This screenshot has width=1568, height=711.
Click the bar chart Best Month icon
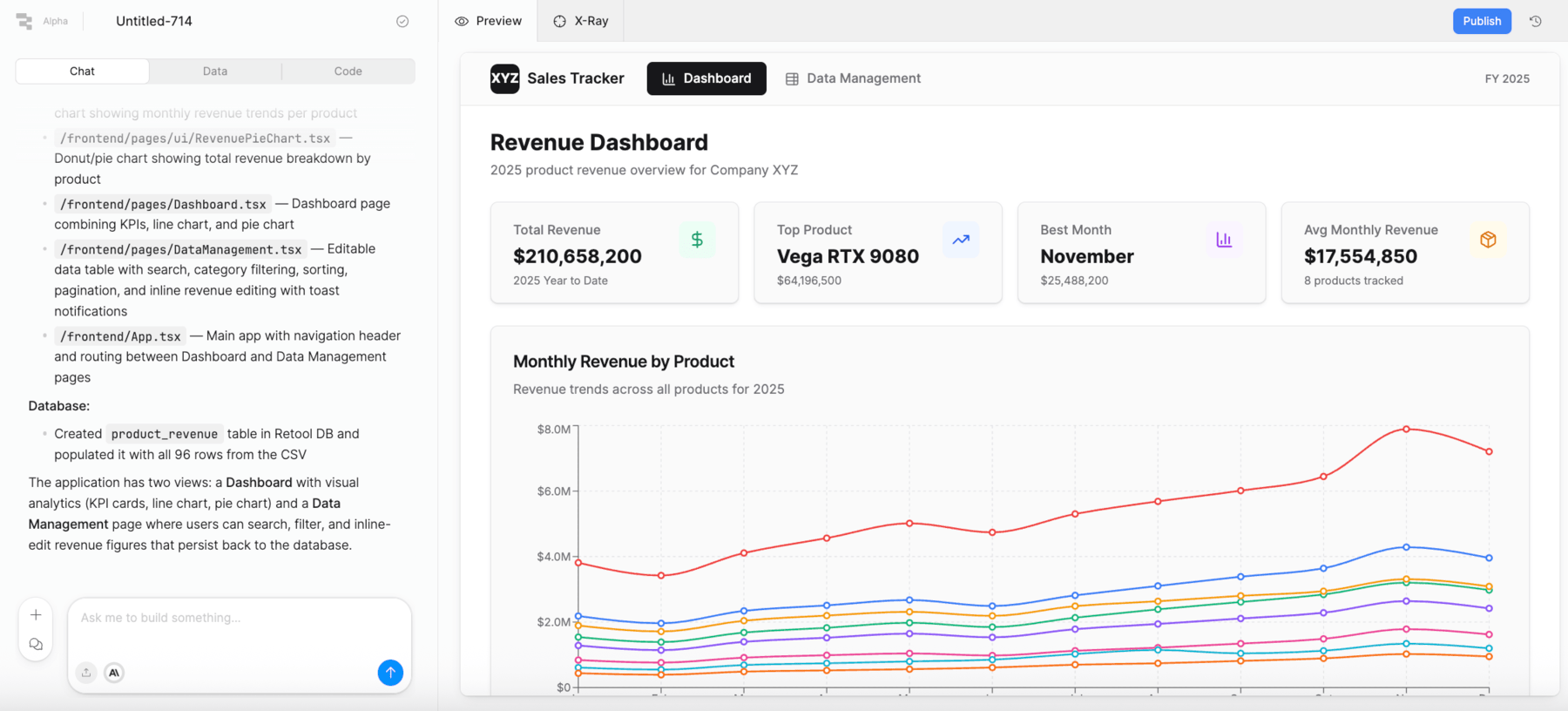1224,240
